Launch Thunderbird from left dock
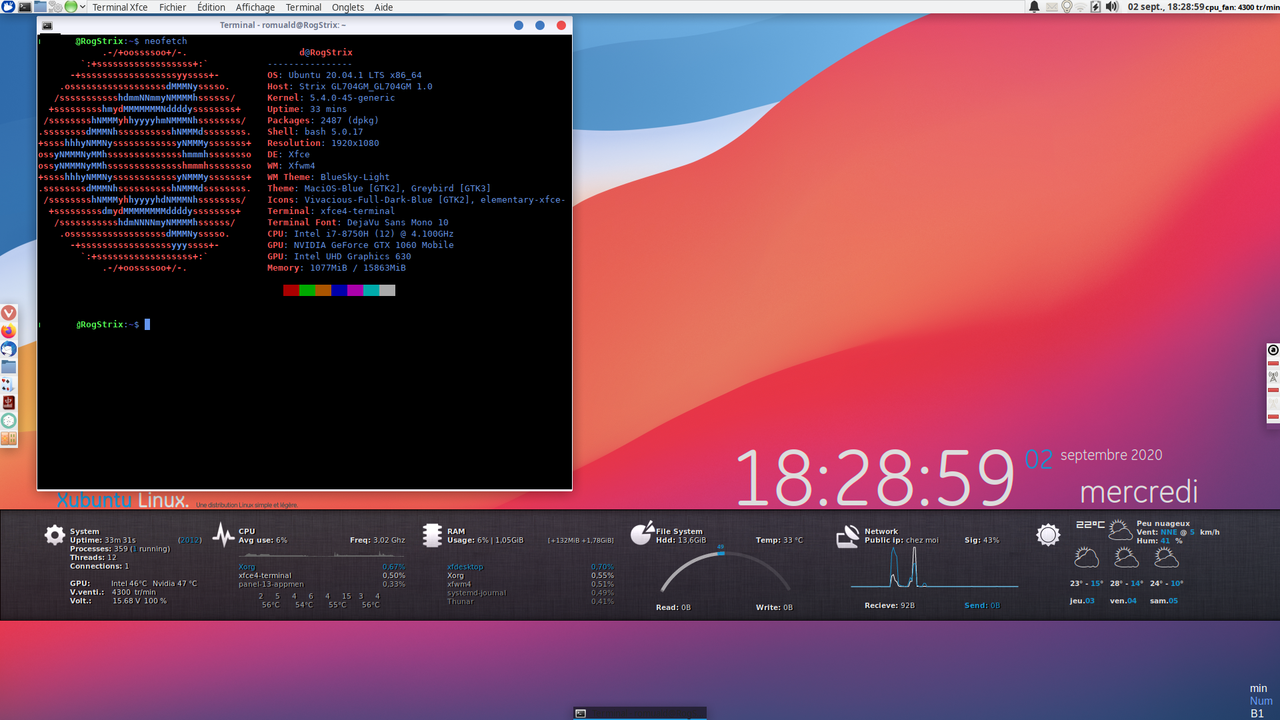This screenshot has width=1280, height=720. coord(8,349)
